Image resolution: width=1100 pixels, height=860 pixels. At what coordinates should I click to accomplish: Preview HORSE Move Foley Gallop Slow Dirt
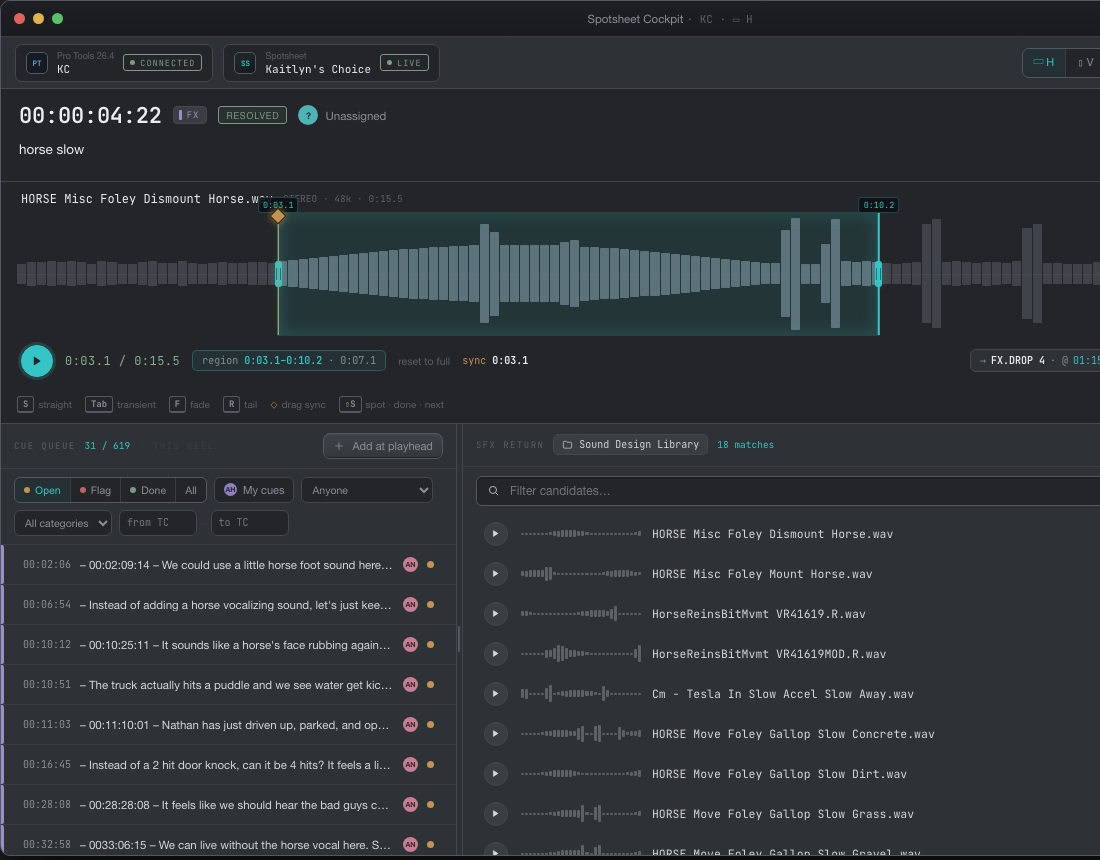(495, 774)
